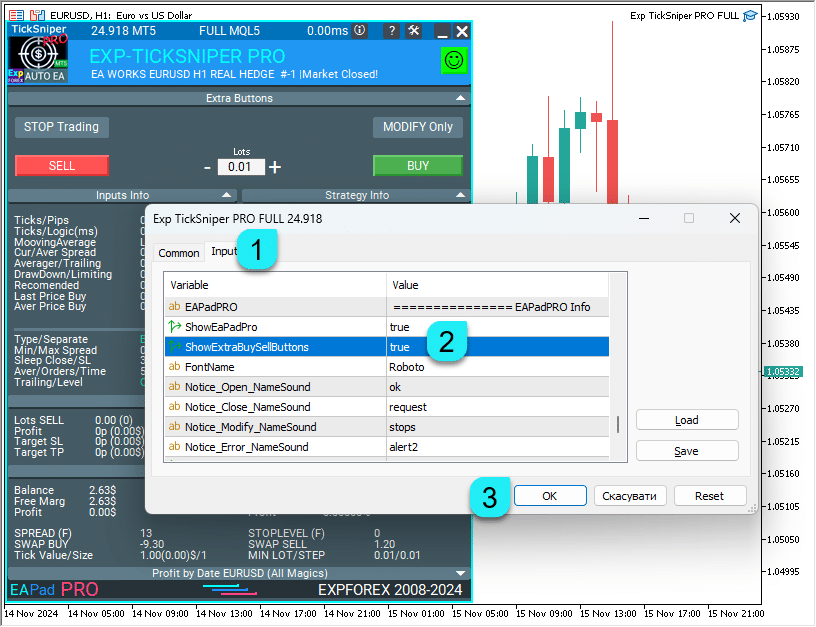Switch to the Common tab
Screen dimensions: 816x627
(x=179, y=253)
